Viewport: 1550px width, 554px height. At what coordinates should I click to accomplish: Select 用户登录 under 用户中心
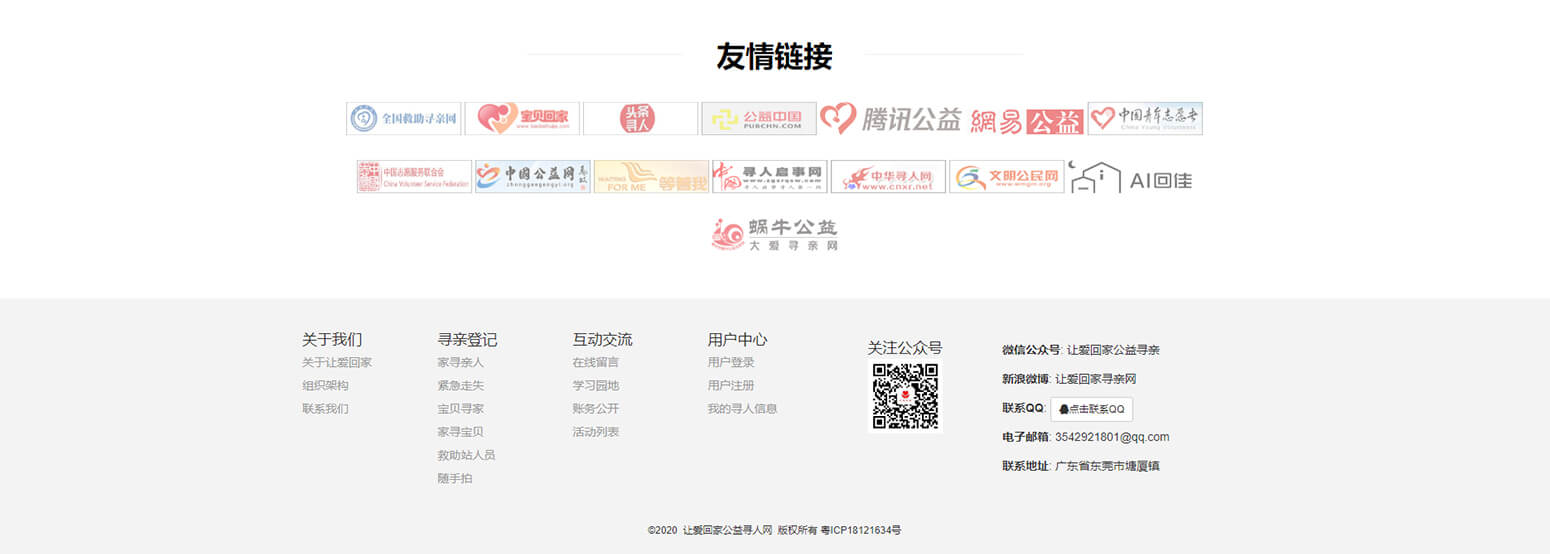[x=731, y=363]
